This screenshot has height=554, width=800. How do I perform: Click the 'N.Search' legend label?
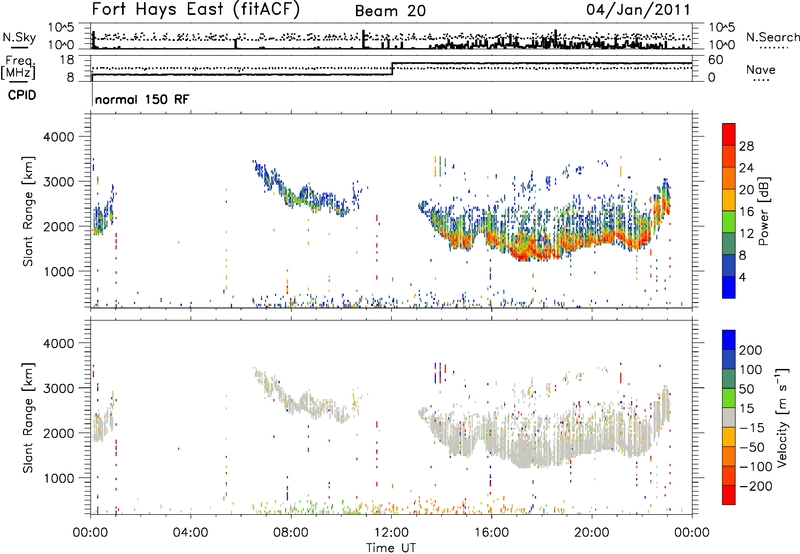[x=772, y=37]
